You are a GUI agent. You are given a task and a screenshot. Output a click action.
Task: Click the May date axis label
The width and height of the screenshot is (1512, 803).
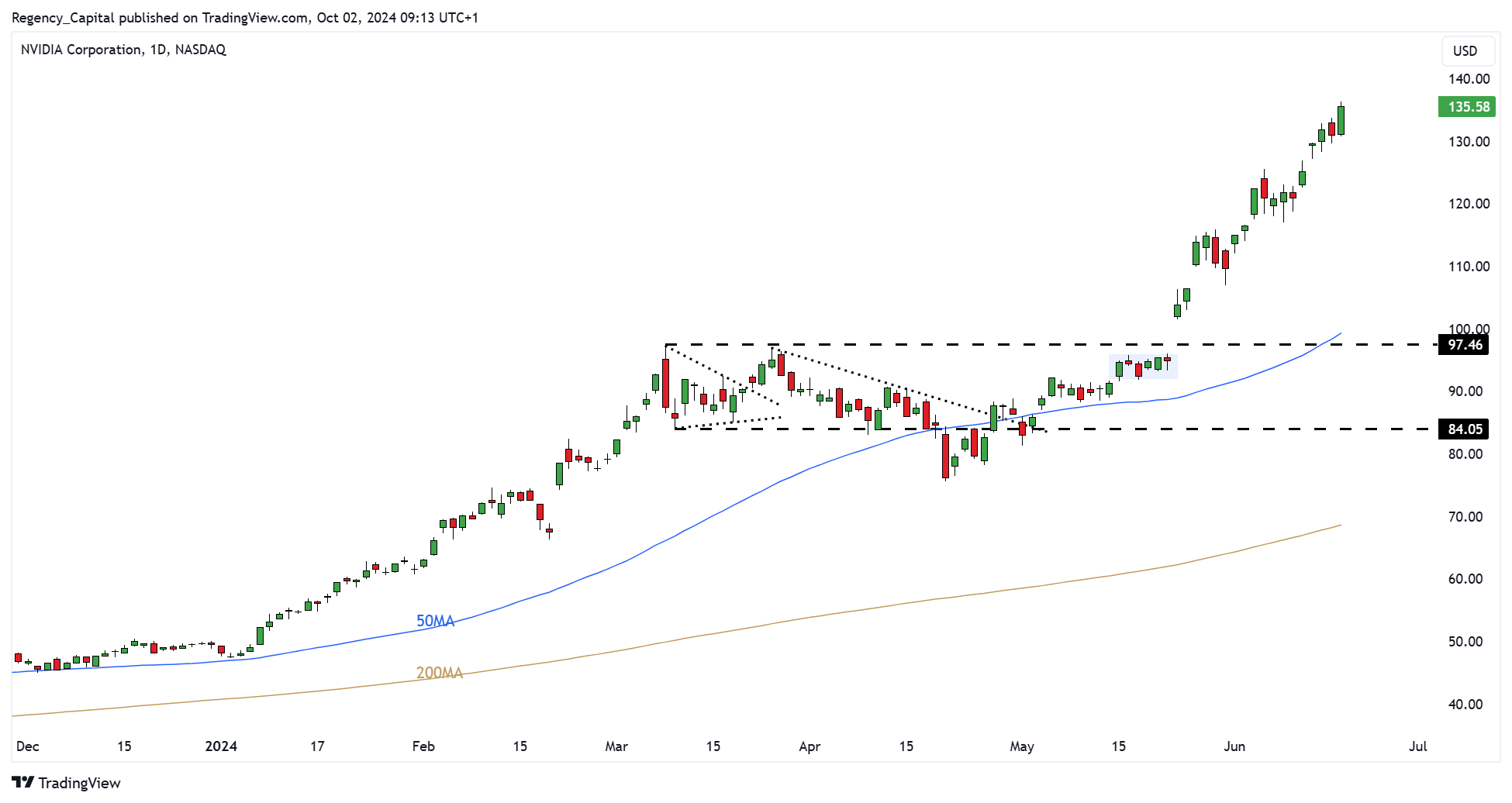(x=1022, y=746)
